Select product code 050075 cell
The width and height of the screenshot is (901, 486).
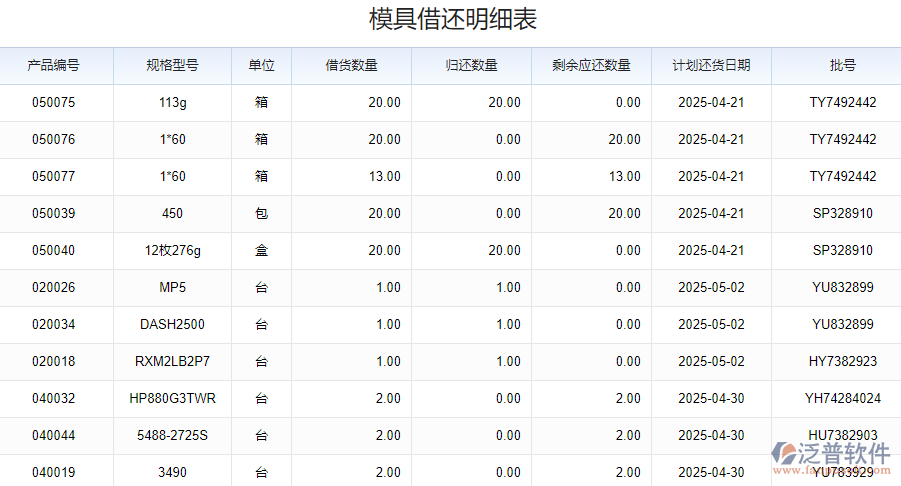coord(54,103)
